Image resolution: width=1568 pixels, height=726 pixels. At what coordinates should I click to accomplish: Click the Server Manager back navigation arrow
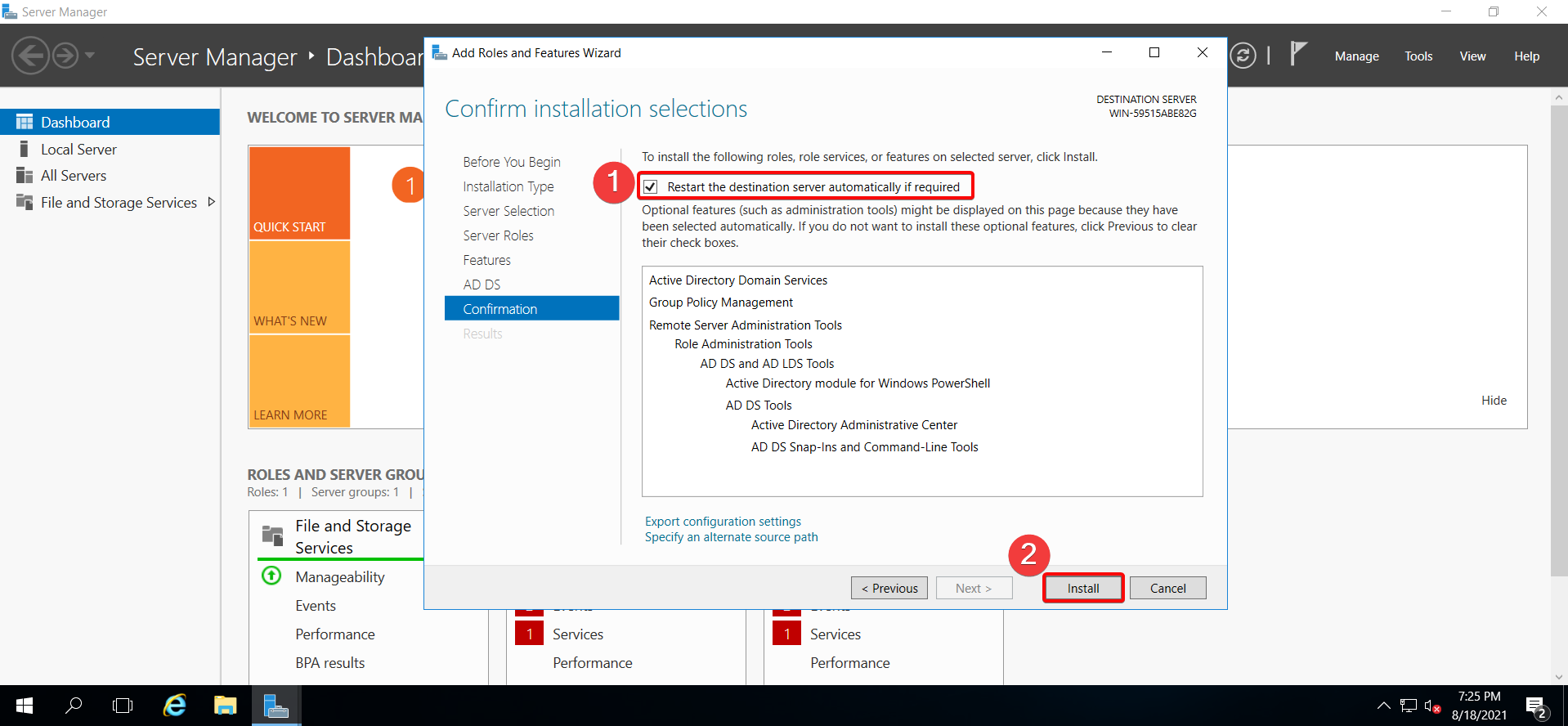click(x=30, y=56)
